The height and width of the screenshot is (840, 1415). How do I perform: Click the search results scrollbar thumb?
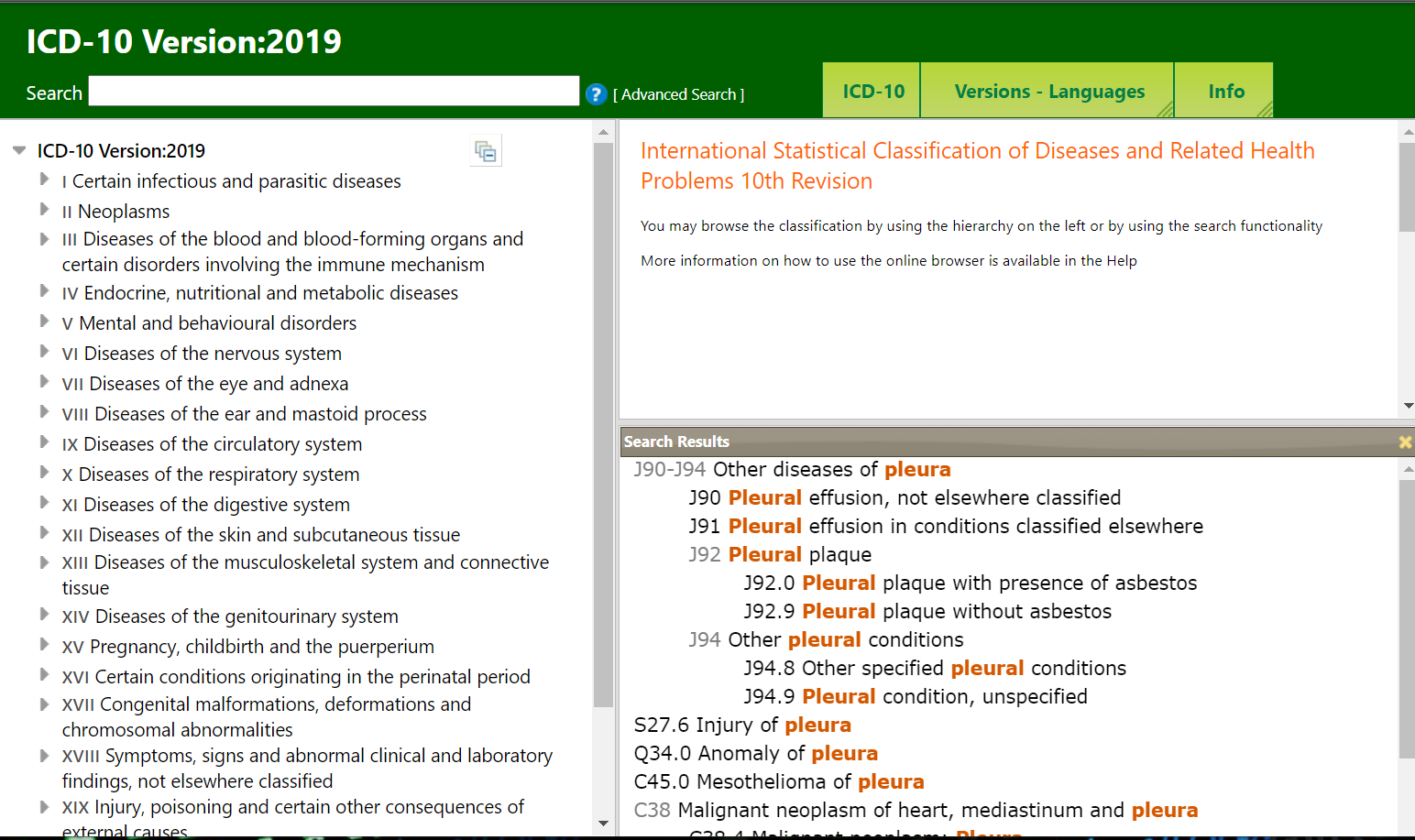[1407, 618]
